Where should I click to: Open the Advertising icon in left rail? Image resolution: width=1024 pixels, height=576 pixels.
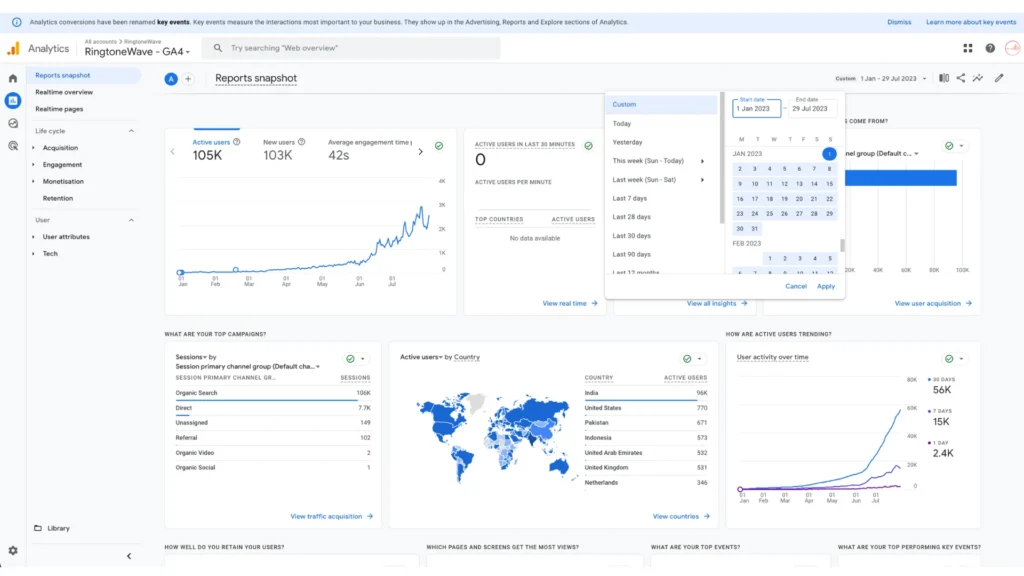[12, 146]
